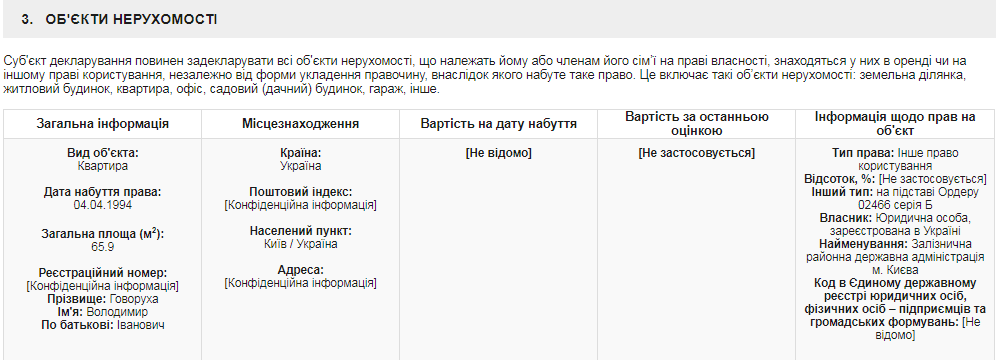Select 'Залізнична районна державна адміністрація' owner name

[895, 257]
